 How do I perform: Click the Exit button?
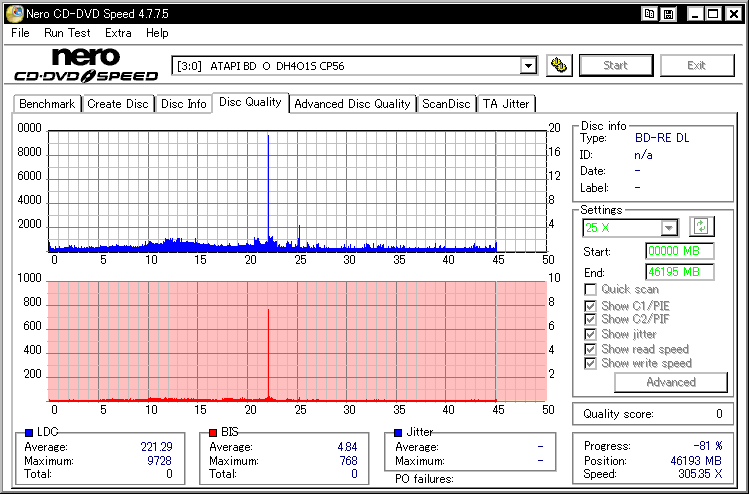click(x=696, y=65)
